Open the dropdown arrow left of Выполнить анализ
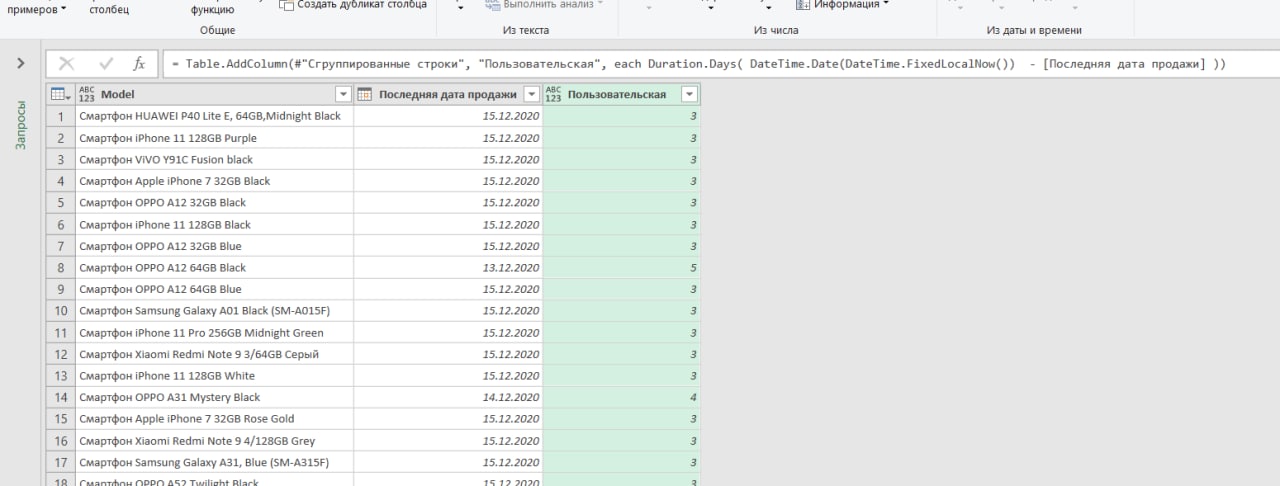This screenshot has width=1280, height=486. coord(460,7)
